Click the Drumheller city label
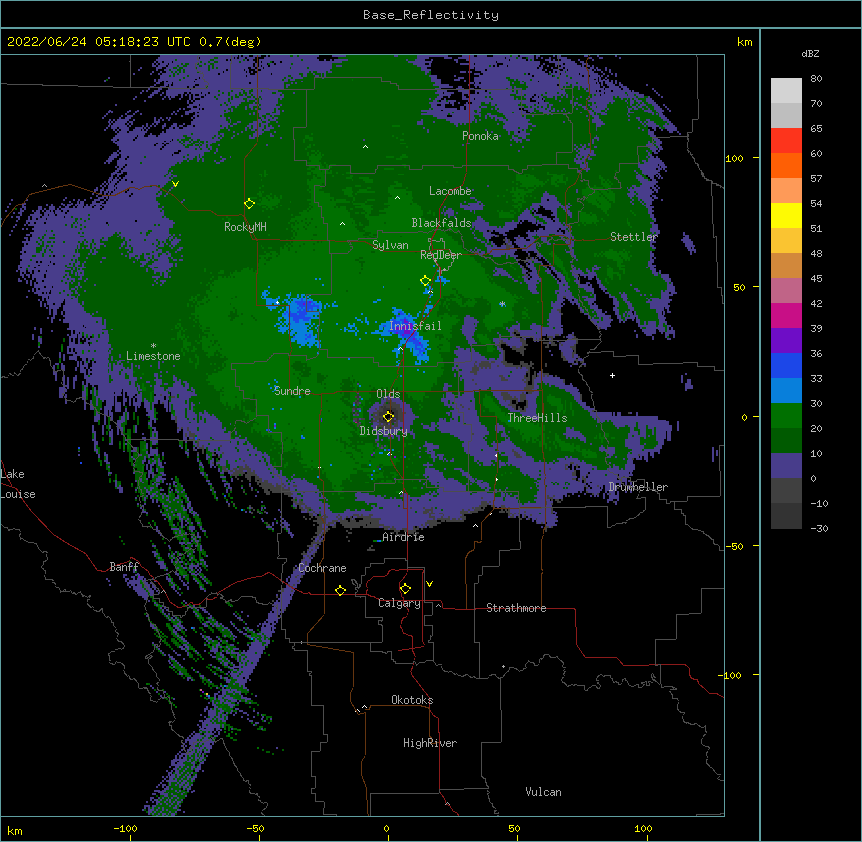Screen dimensions: 862x842 click(x=638, y=487)
